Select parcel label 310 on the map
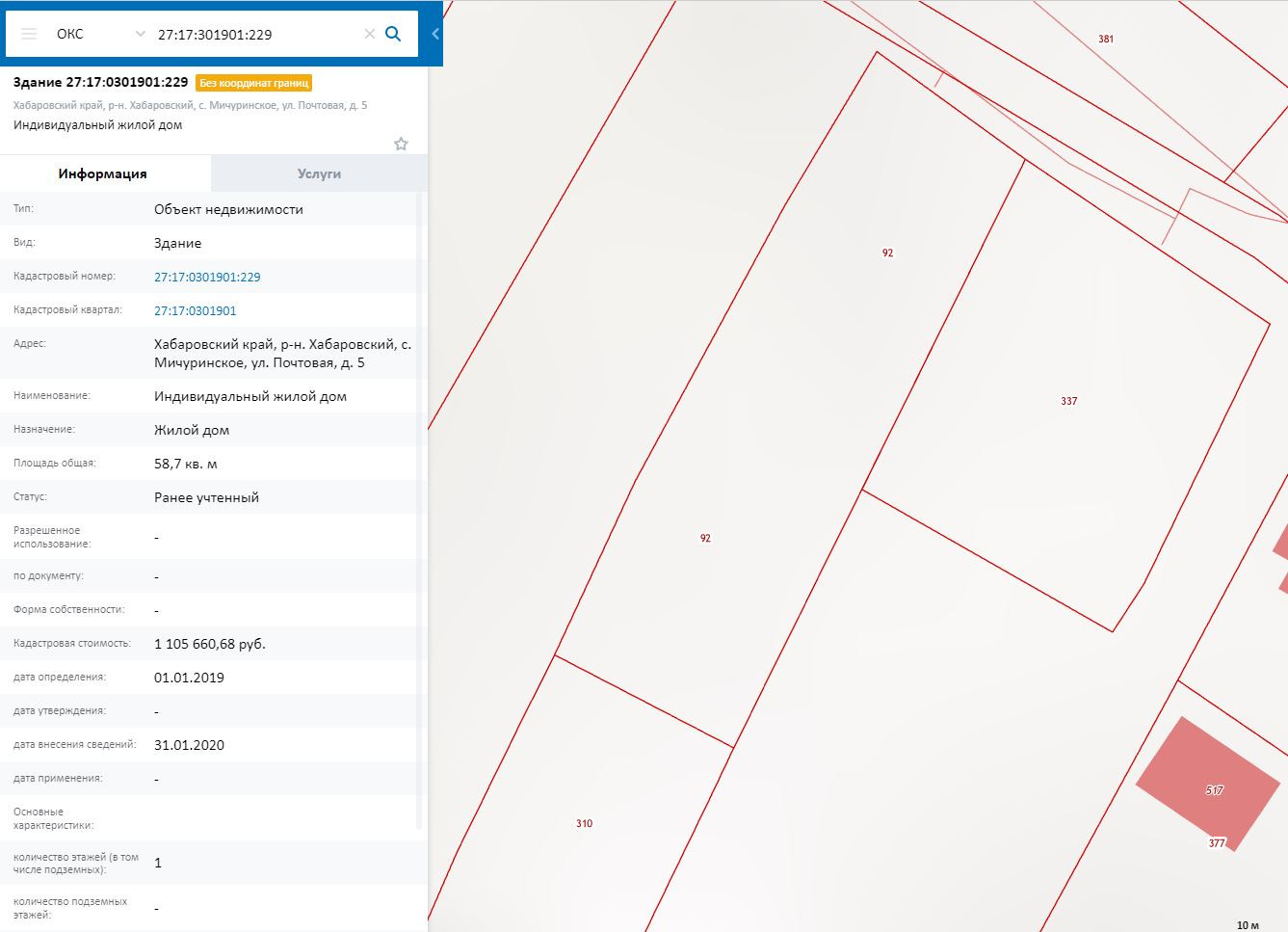 click(585, 823)
